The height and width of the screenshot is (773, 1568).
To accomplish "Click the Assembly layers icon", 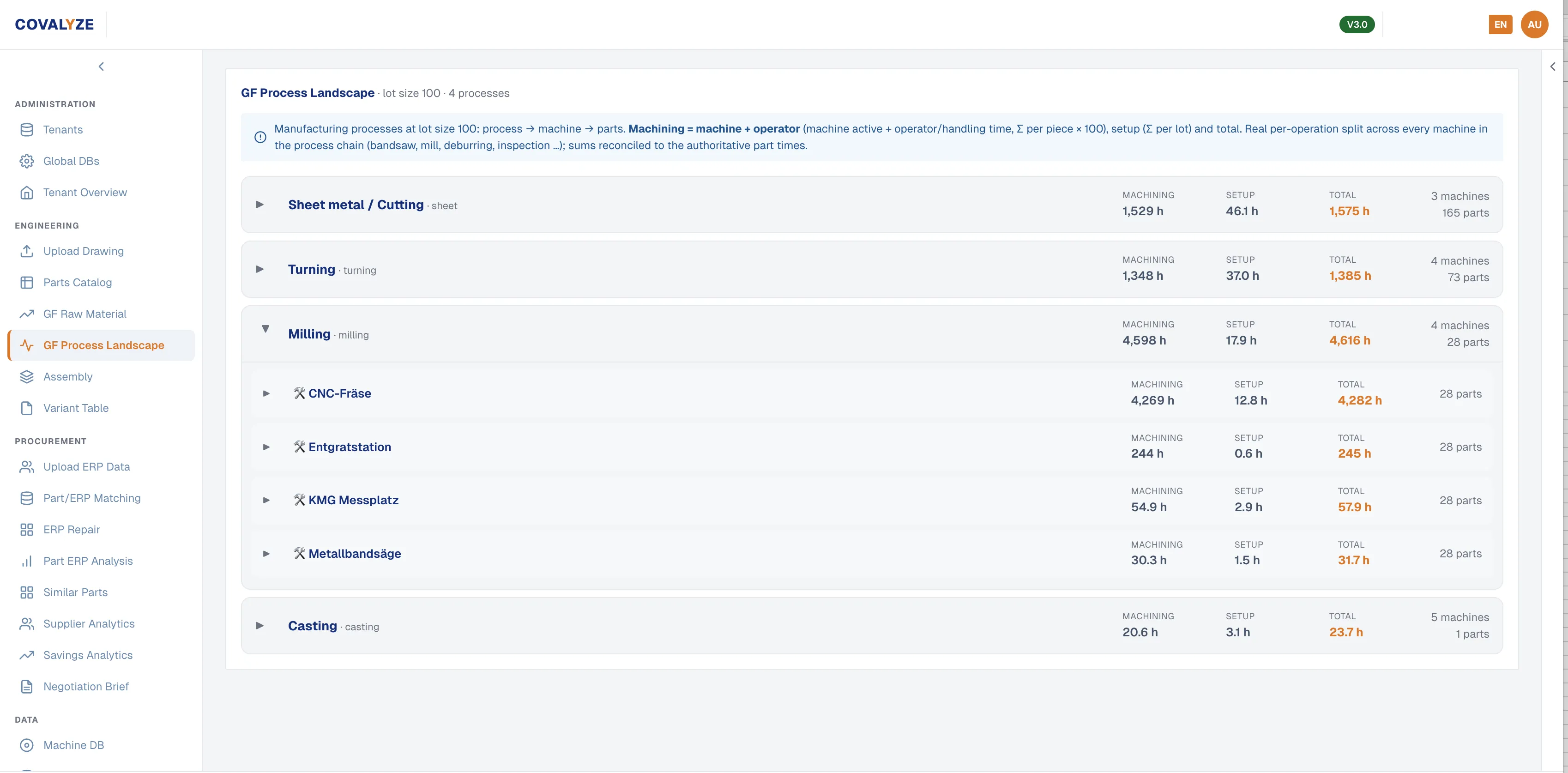I will [26, 377].
